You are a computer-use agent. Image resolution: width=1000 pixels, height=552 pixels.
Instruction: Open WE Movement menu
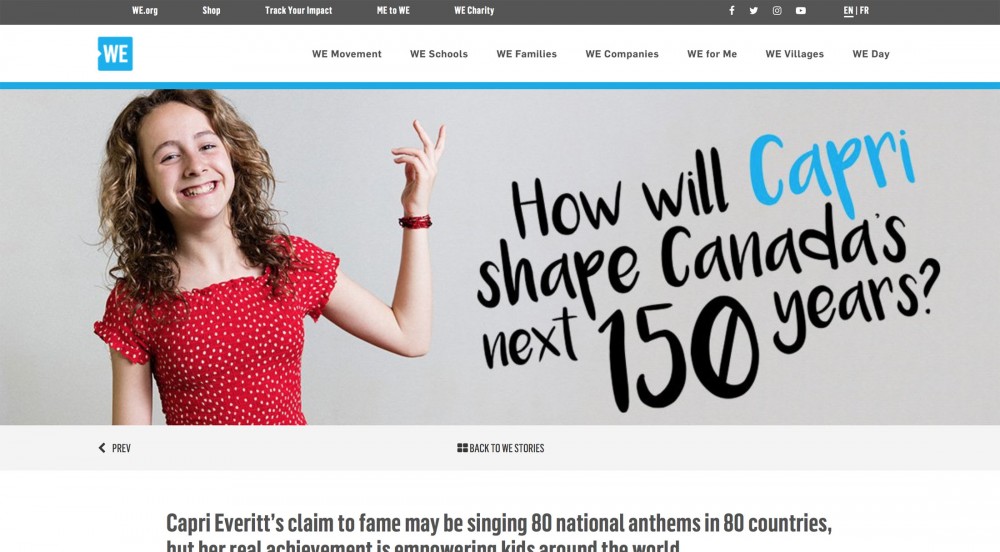(346, 54)
